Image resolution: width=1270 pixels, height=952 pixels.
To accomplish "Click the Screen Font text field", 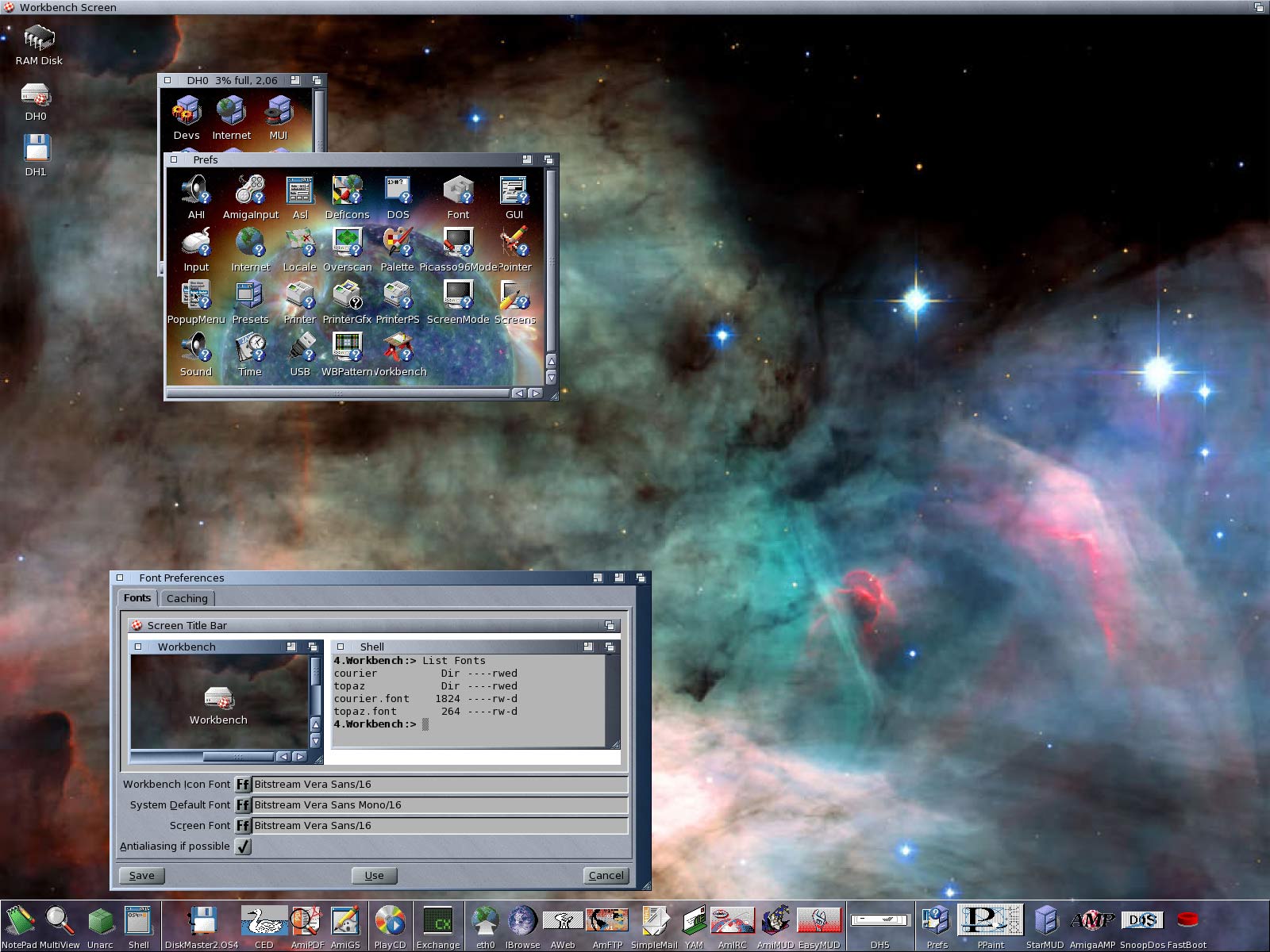I will pyautogui.click(x=440, y=826).
